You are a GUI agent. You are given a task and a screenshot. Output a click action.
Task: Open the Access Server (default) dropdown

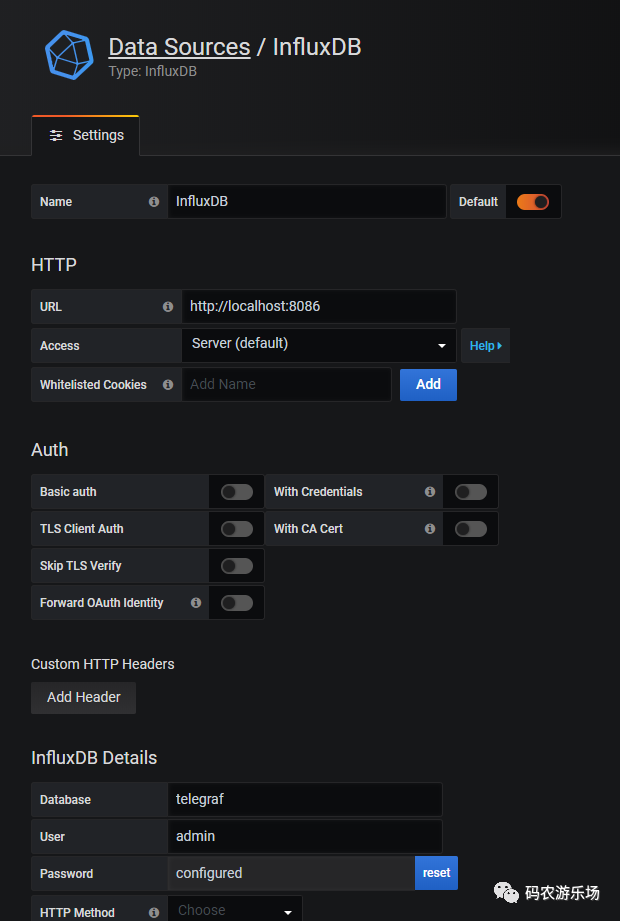(x=319, y=345)
